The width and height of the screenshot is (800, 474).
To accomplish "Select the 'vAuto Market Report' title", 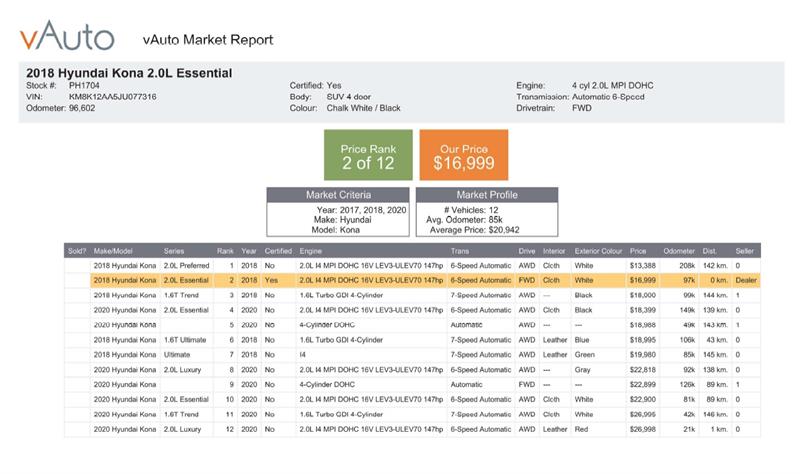I will point(208,40).
